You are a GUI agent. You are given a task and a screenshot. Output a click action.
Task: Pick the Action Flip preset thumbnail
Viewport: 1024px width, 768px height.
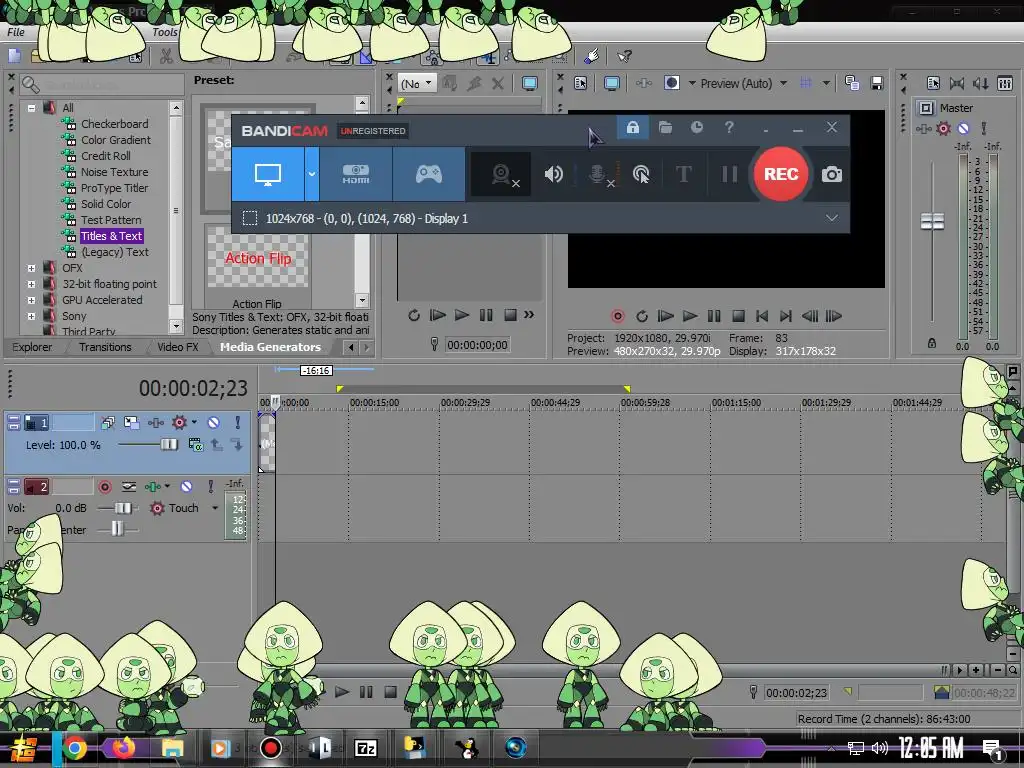[x=257, y=258]
